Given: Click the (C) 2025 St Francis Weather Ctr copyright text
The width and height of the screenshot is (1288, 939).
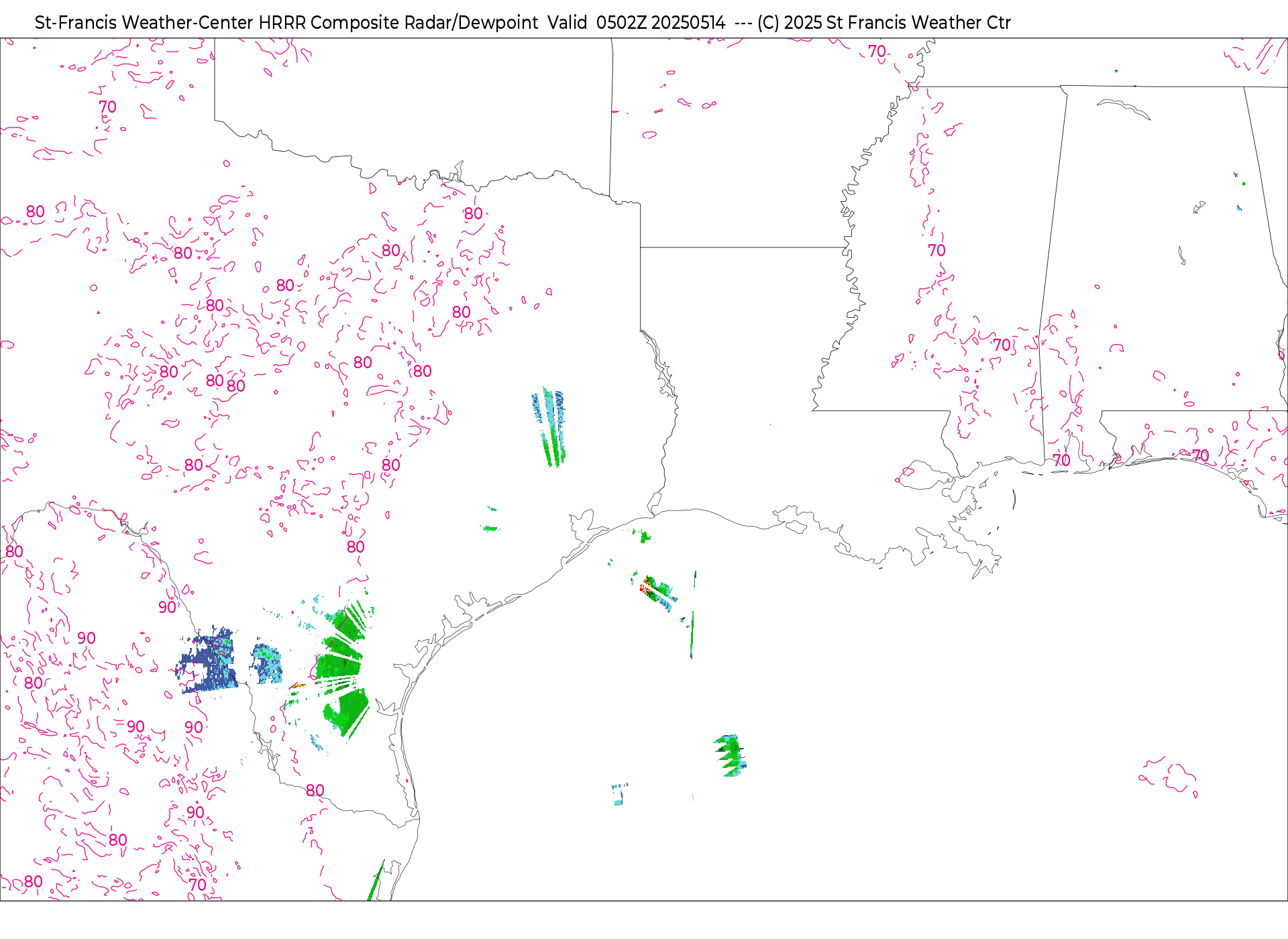Looking at the screenshot, I should coord(883,23).
